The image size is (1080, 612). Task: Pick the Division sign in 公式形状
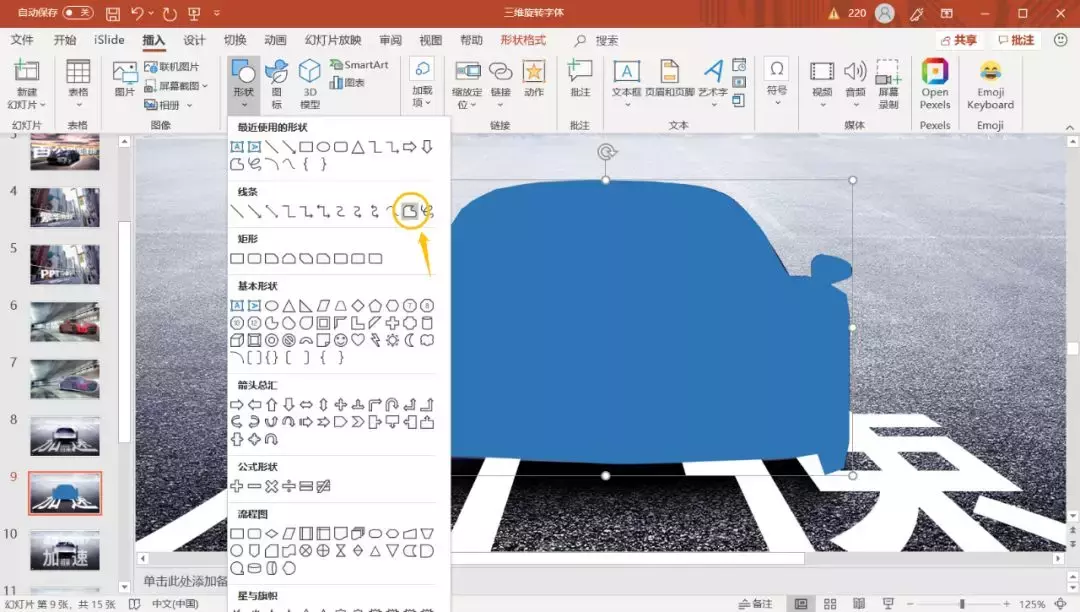coord(289,486)
